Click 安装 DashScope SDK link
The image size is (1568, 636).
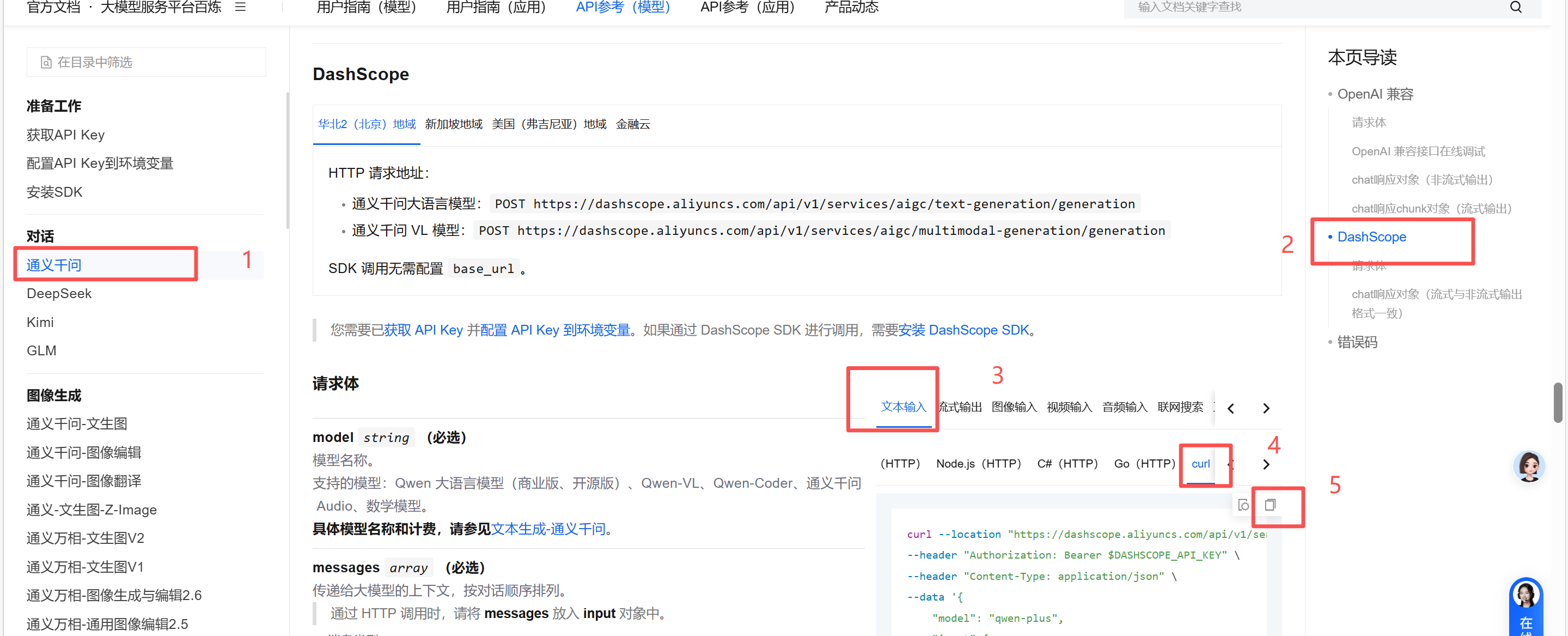963,330
